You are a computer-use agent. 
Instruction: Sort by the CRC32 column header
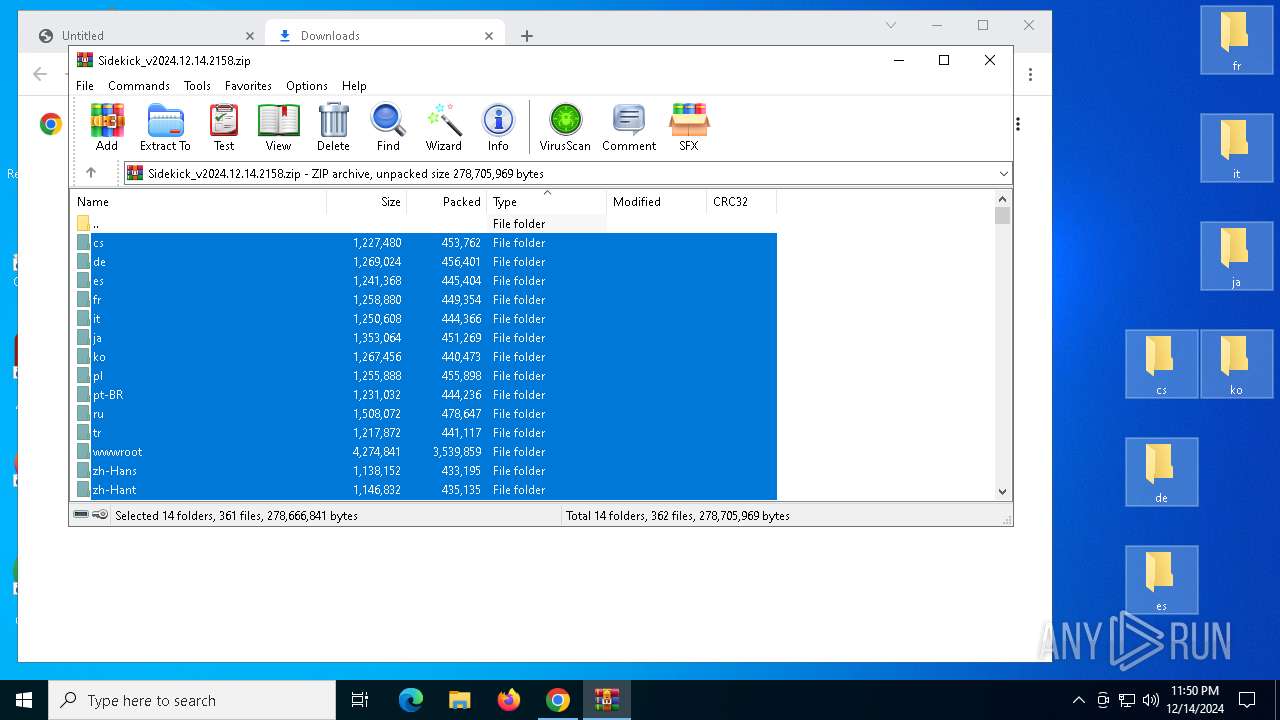tap(741, 202)
